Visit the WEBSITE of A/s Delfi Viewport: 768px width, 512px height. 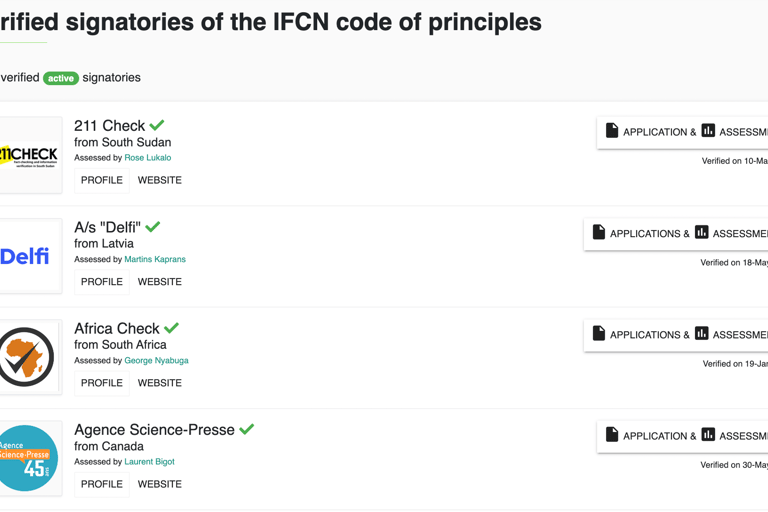(x=160, y=282)
